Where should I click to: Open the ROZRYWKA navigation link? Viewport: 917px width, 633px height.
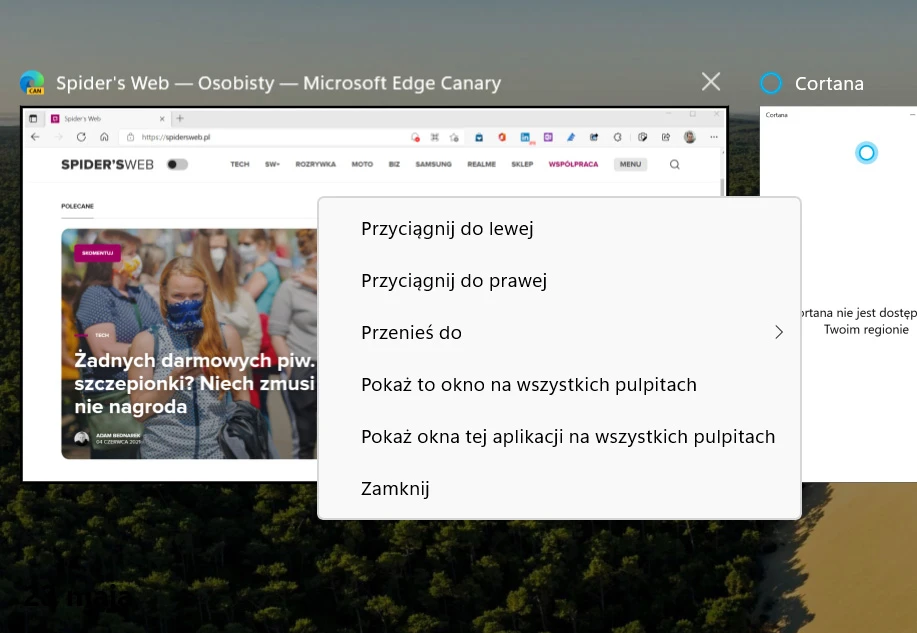(x=316, y=164)
